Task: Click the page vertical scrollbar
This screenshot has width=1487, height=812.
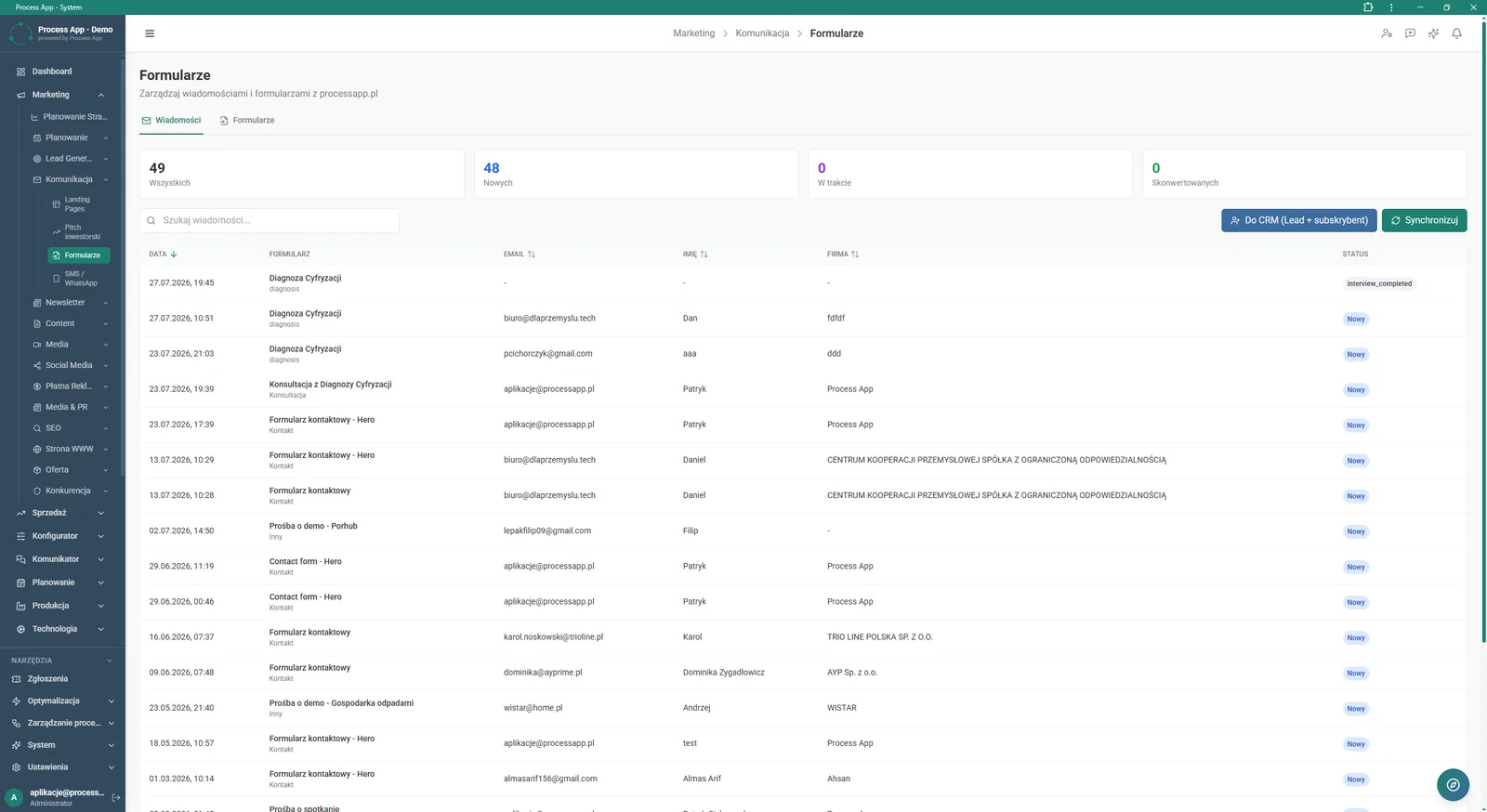Action: point(1483,330)
